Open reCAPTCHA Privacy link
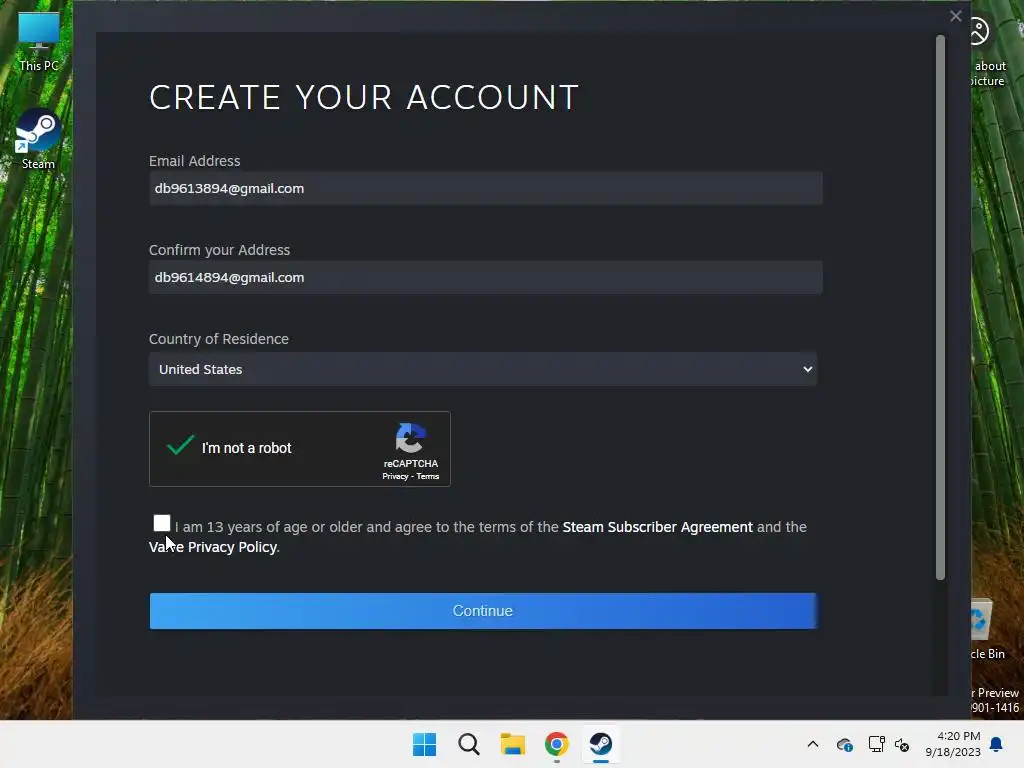The image size is (1024, 768). (x=395, y=477)
